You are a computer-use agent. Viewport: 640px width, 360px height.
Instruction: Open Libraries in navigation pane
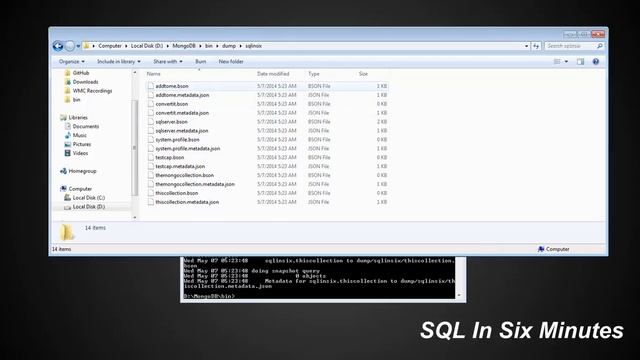[x=78, y=118]
